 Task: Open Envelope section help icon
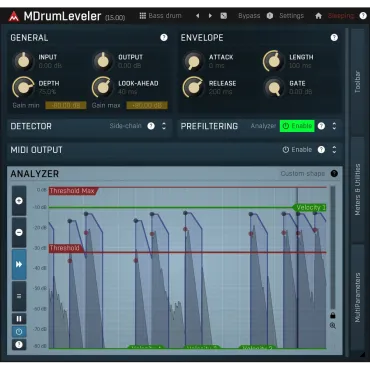click(334, 37)
